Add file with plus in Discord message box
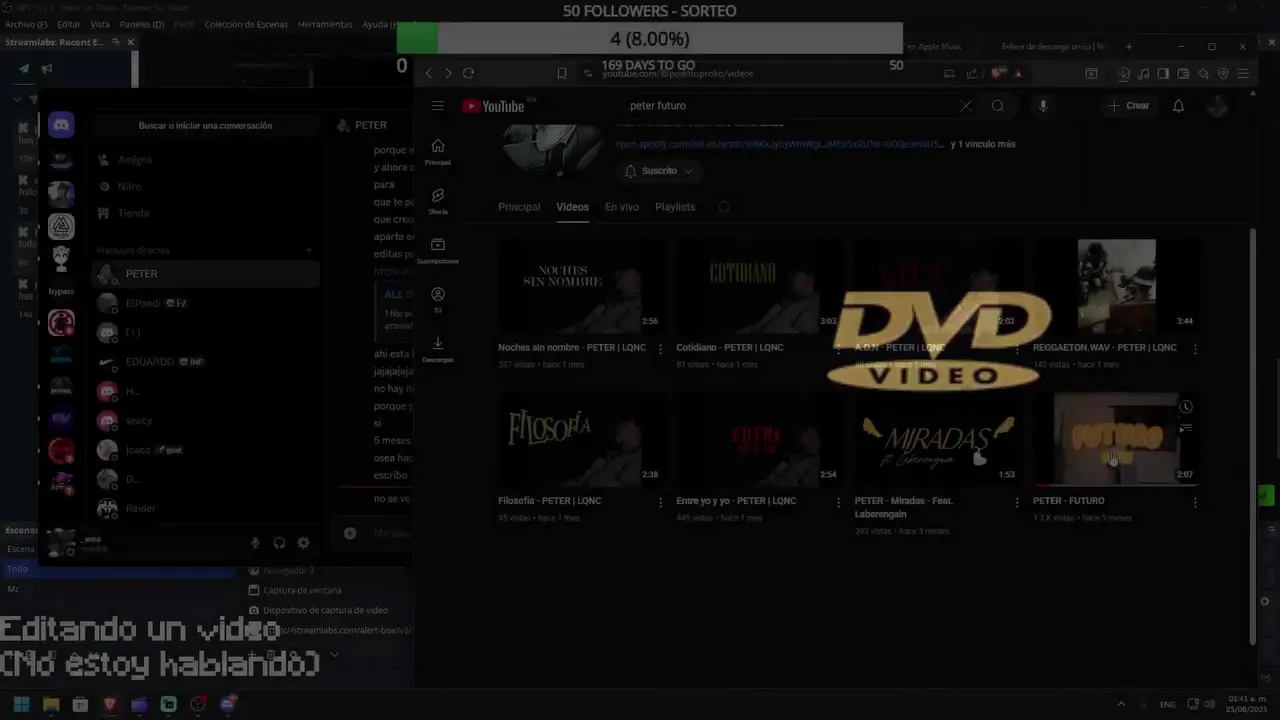The width and height of the screenshot is (1280, 720). (x=350, y=533)
